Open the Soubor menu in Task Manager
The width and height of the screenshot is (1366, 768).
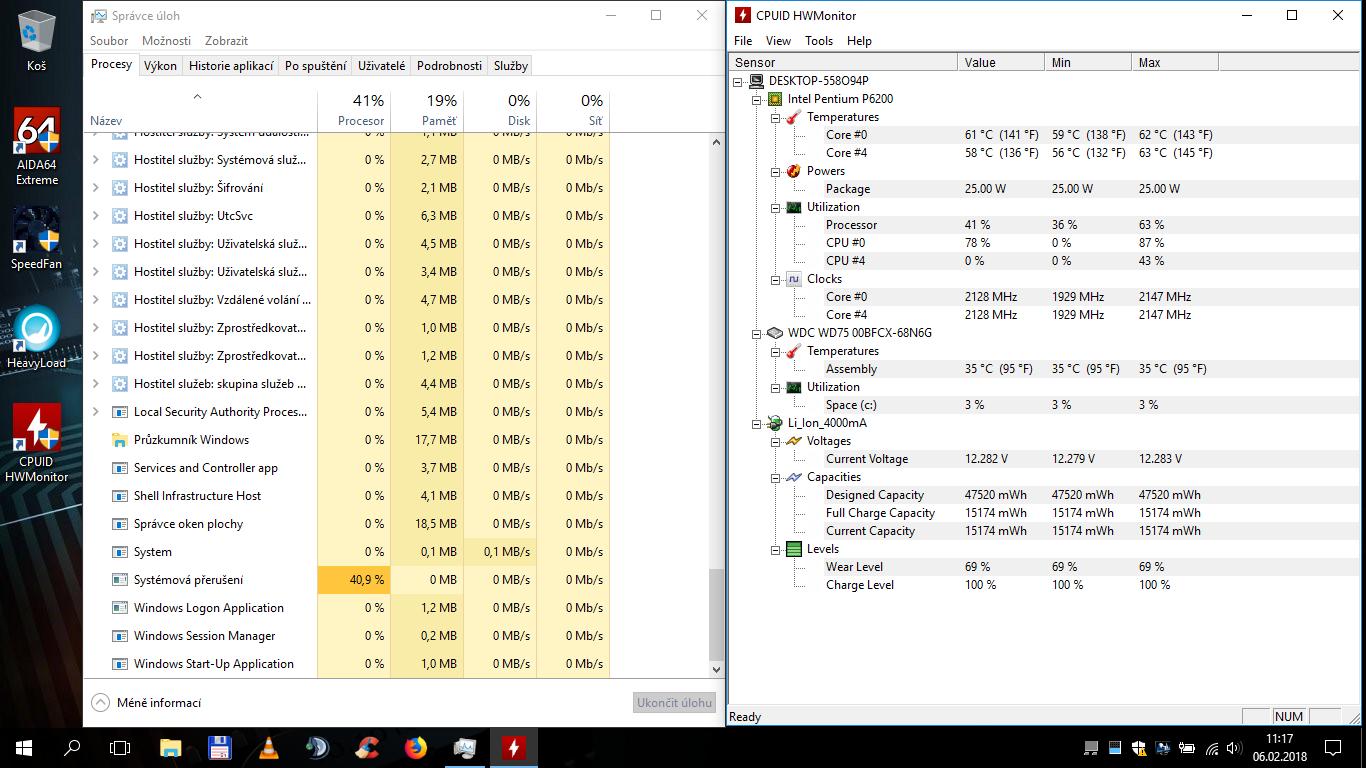109,41
